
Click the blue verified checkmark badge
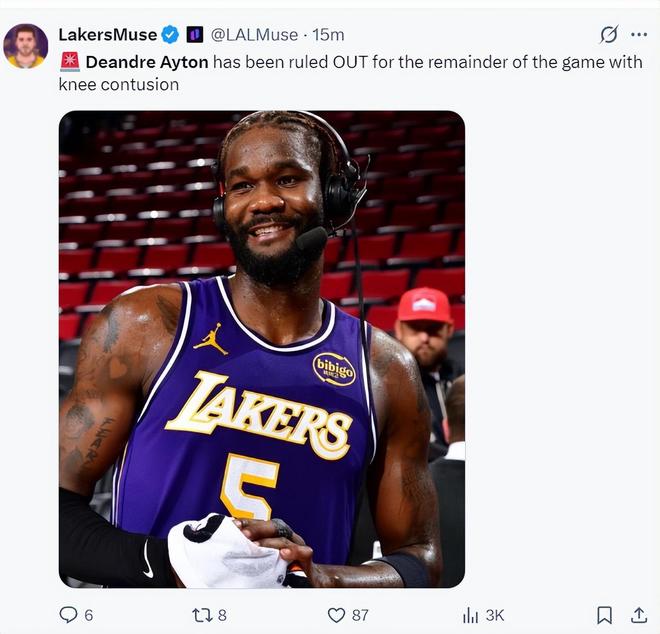point(171,35)
